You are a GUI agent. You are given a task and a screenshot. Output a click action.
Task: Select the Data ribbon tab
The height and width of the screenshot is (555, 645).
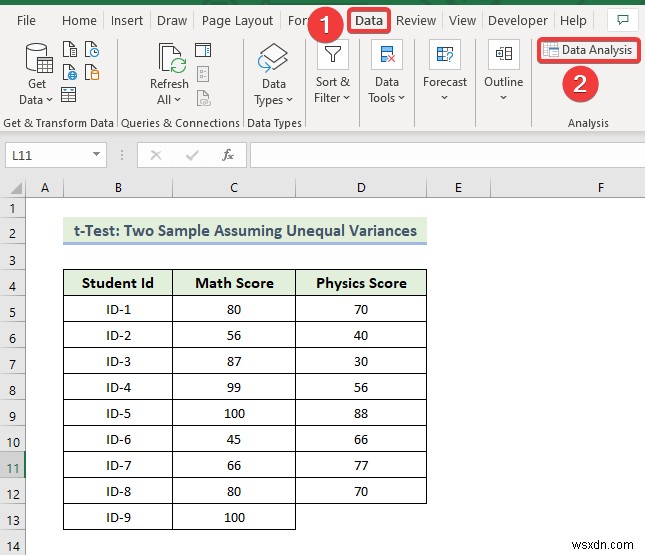(369, 20)
